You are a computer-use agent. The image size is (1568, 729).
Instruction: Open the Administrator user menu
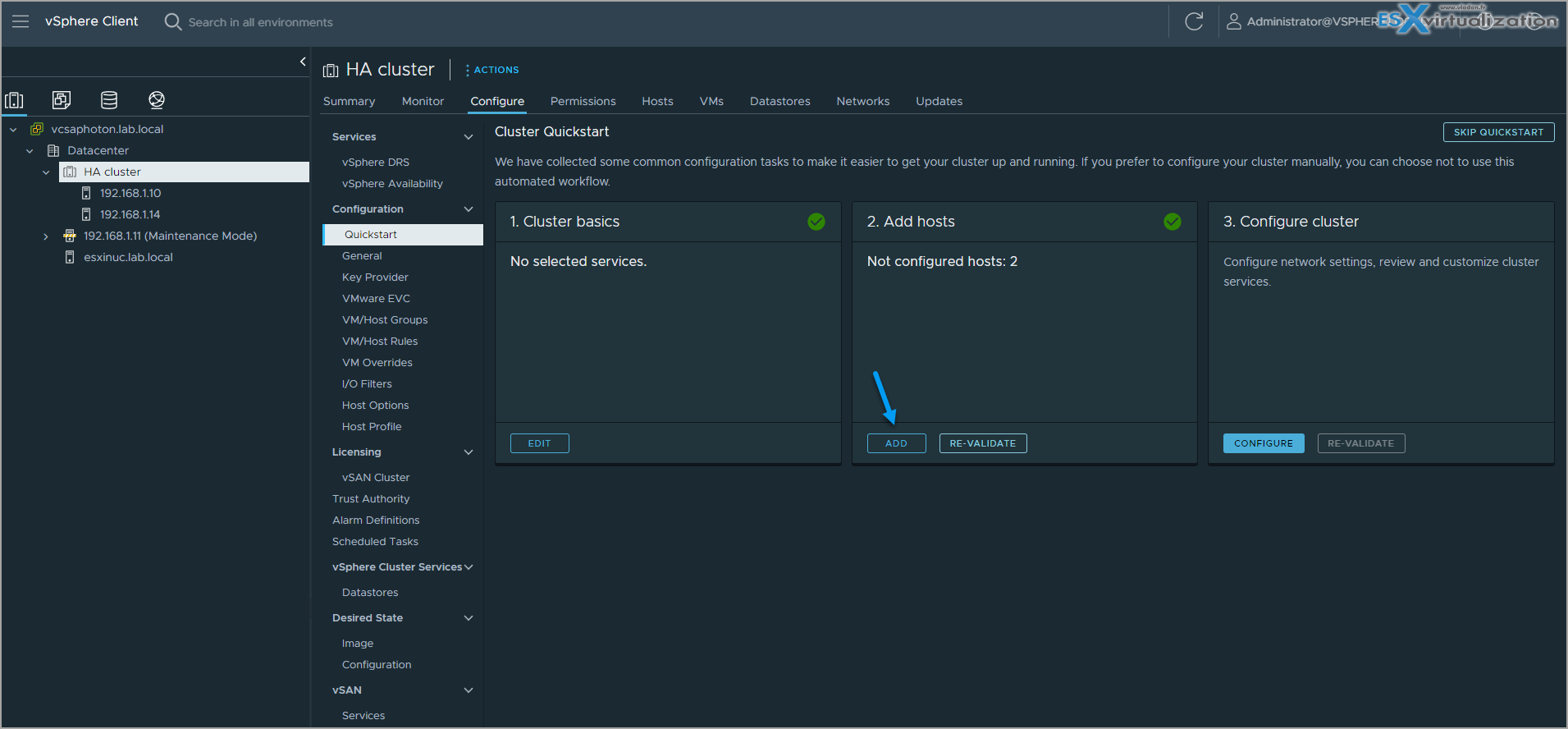click(1313, 21)
